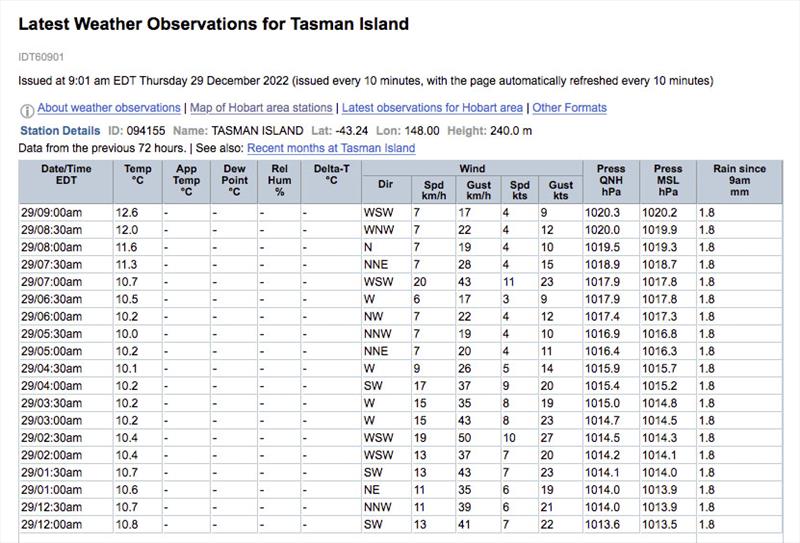Click the Rel Hum % column header
The width and height of the screenshot is (800, 543).
click(280, 182)
